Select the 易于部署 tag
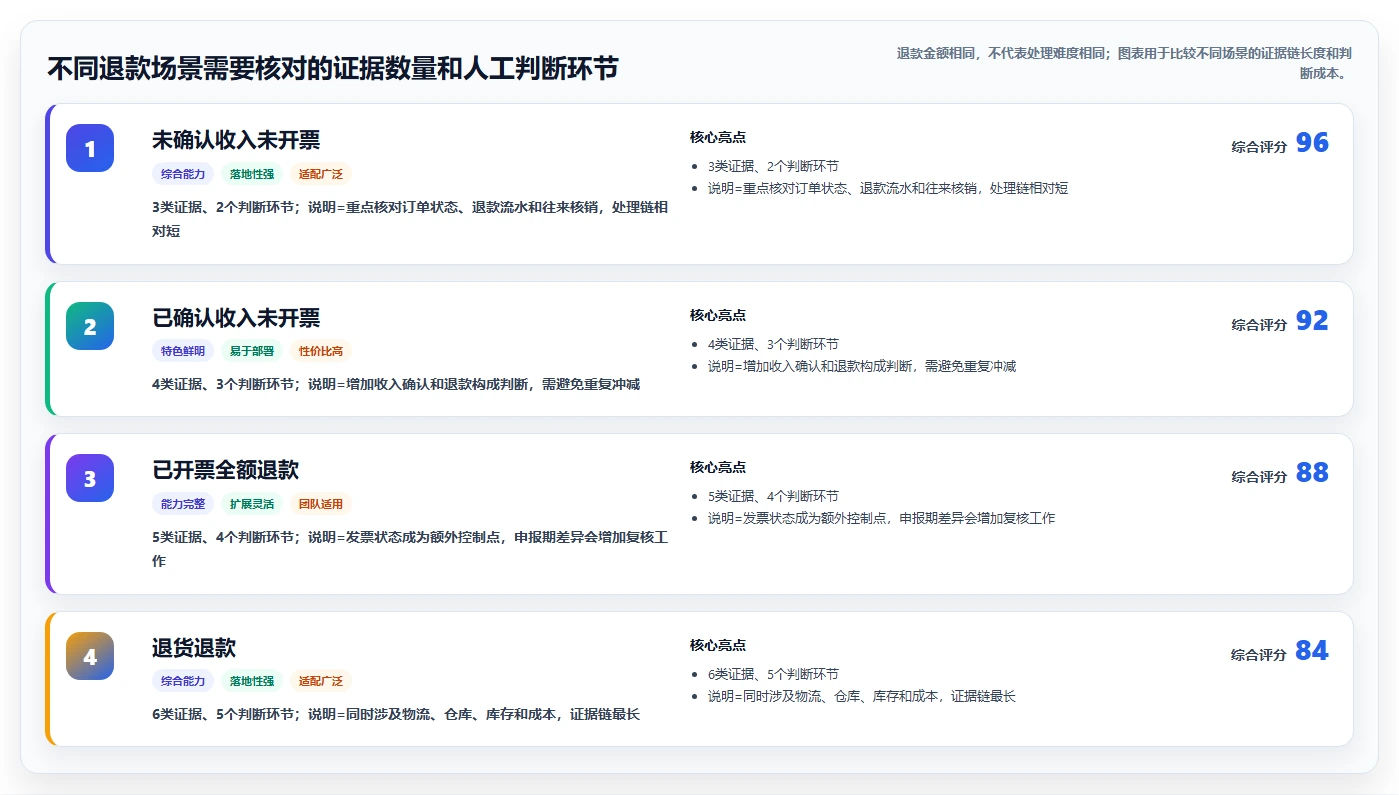The height and width of the screenshot is (795, 1399). click(x=252, y=352)
